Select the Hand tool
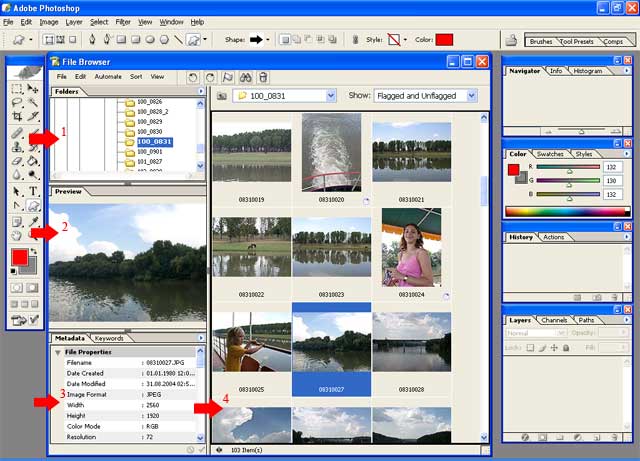Viewport: 640px width, 461px height. [x=17, y=235]
